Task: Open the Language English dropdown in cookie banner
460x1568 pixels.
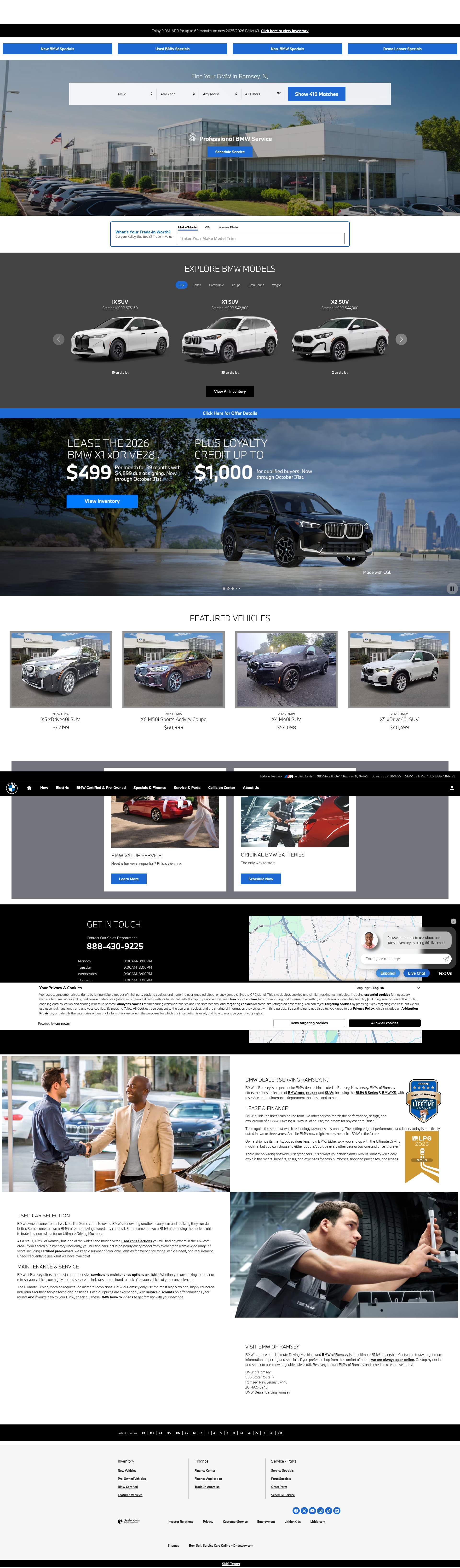Action: [396, 988]
